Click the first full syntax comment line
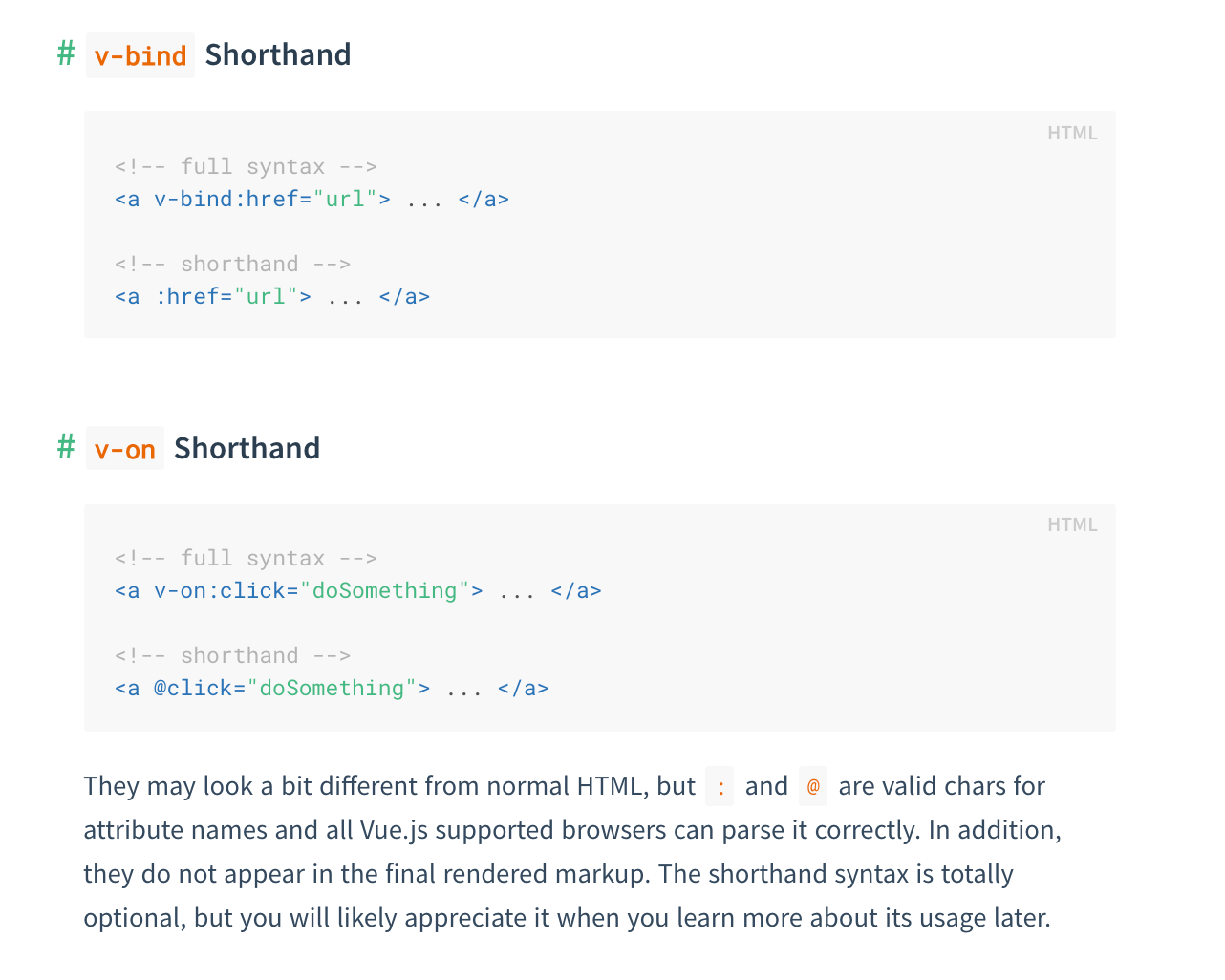This screenshot has width=1225, height=980. [246, 166]
